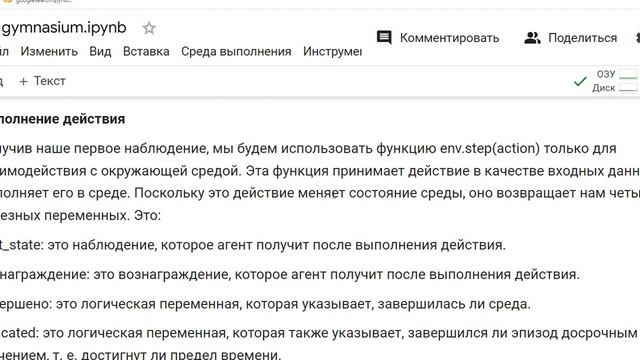This screenshot has width=640, height=360.
Task: Click the heading ending with 'действия'
Action: click(x=62, y=119)
